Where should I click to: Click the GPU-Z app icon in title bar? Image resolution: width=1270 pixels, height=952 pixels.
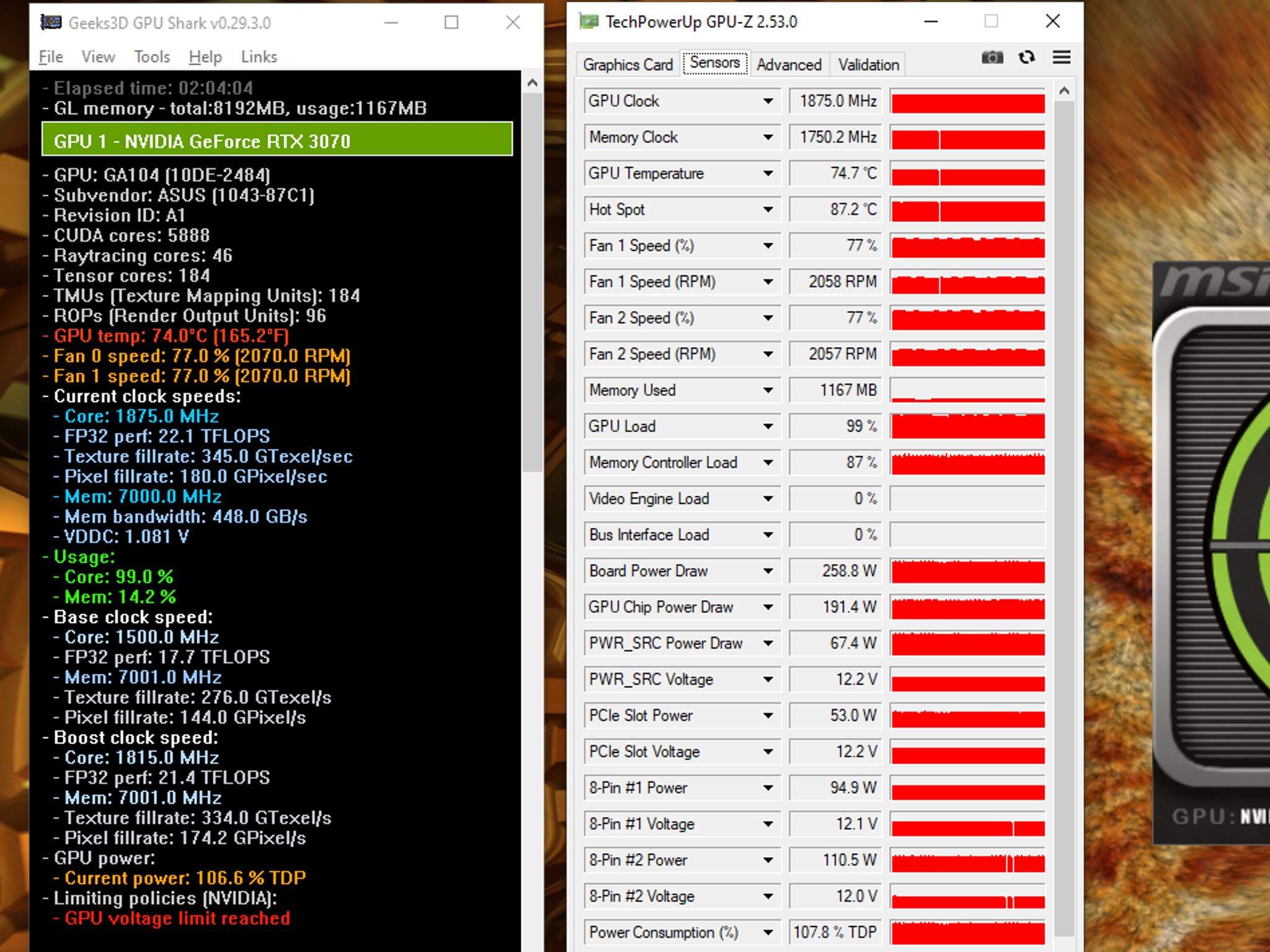pos(588,22)
